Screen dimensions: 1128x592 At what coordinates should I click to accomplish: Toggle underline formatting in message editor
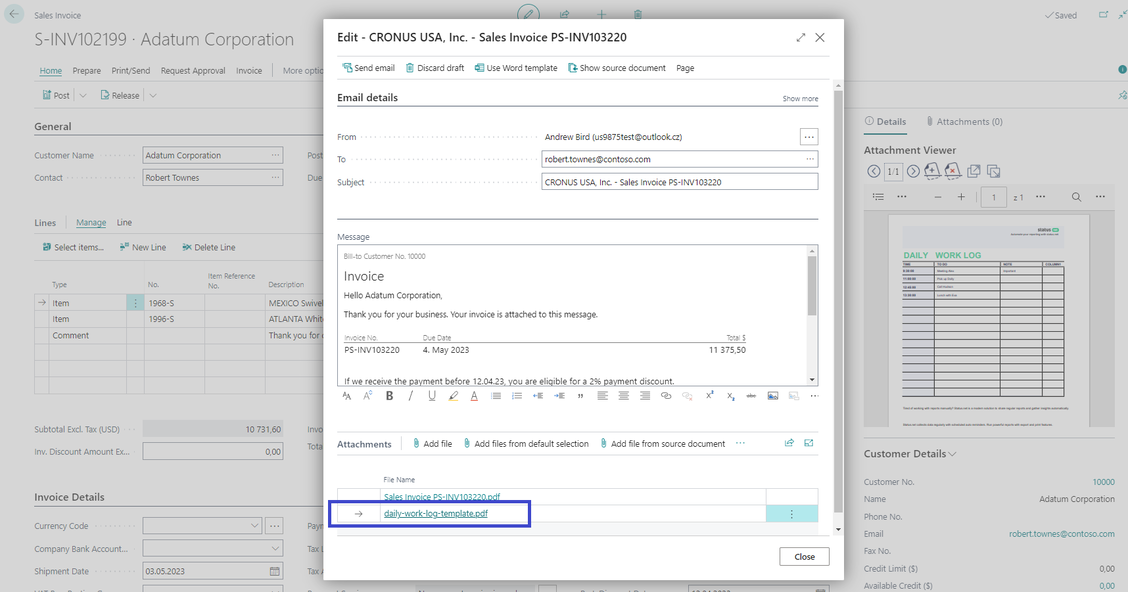pyautogui.click(x=432, y=396)
